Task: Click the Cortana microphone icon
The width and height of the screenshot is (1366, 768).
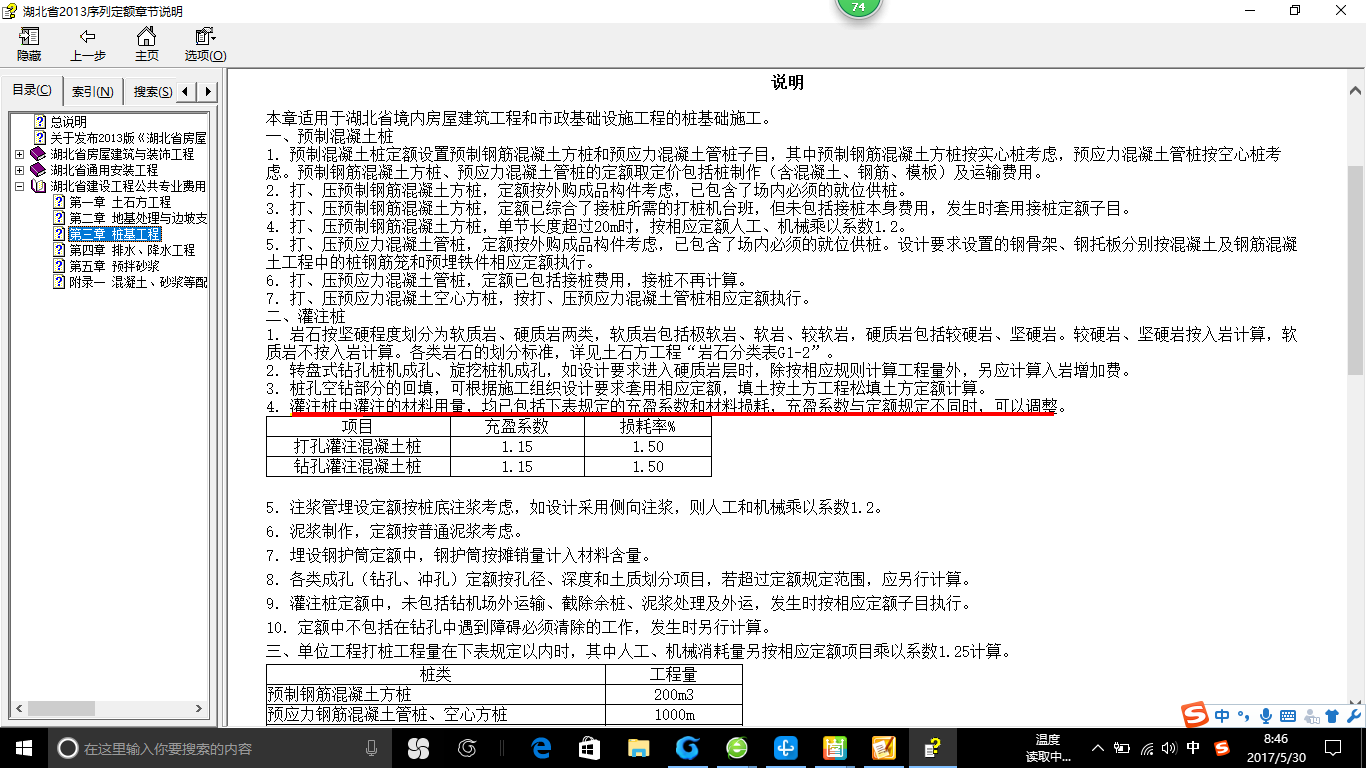Action: (x=372, y=748)
